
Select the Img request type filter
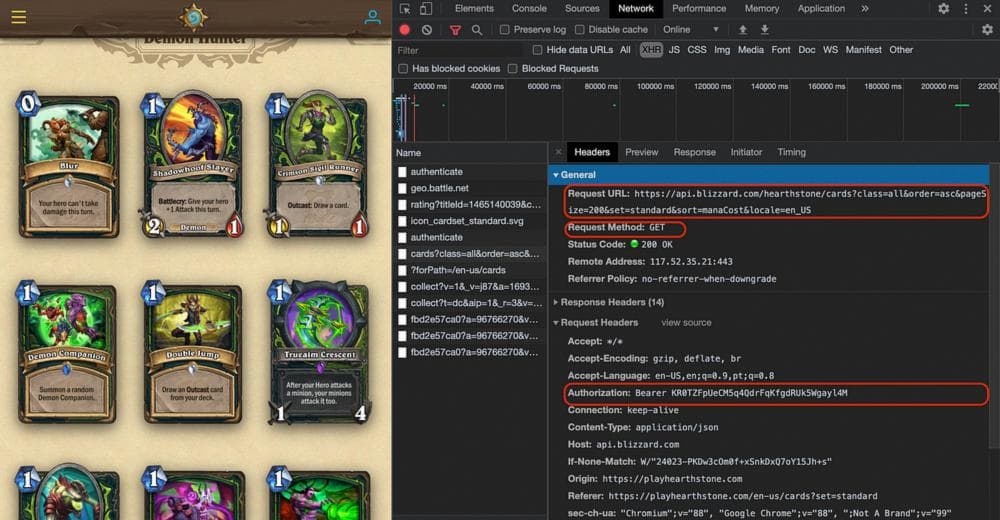point(722,50)
